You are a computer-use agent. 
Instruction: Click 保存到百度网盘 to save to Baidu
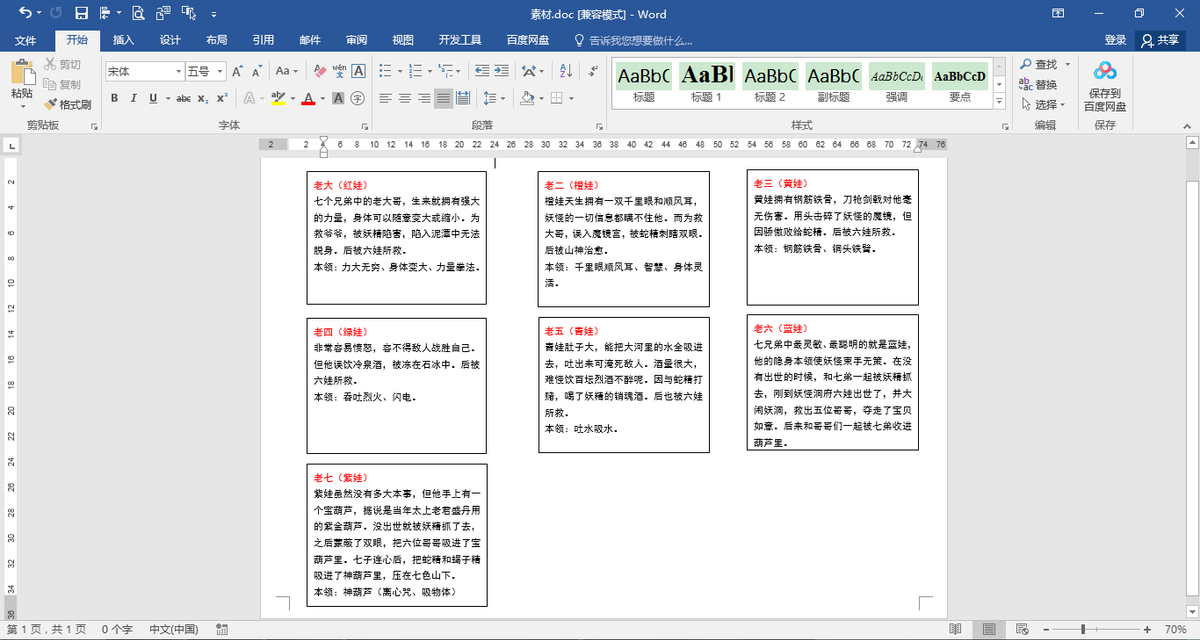(x=1105, y=85)
